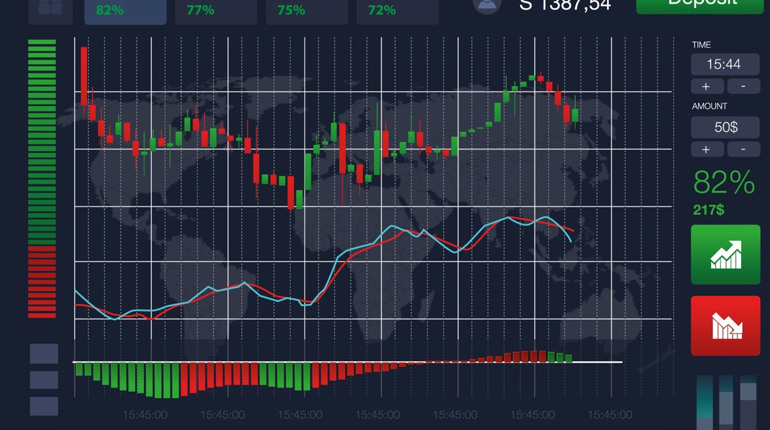Image resolution: width=770 pixels, height=430 pixels.
Task: Click the green Deposit button
Action: [701, 6]
